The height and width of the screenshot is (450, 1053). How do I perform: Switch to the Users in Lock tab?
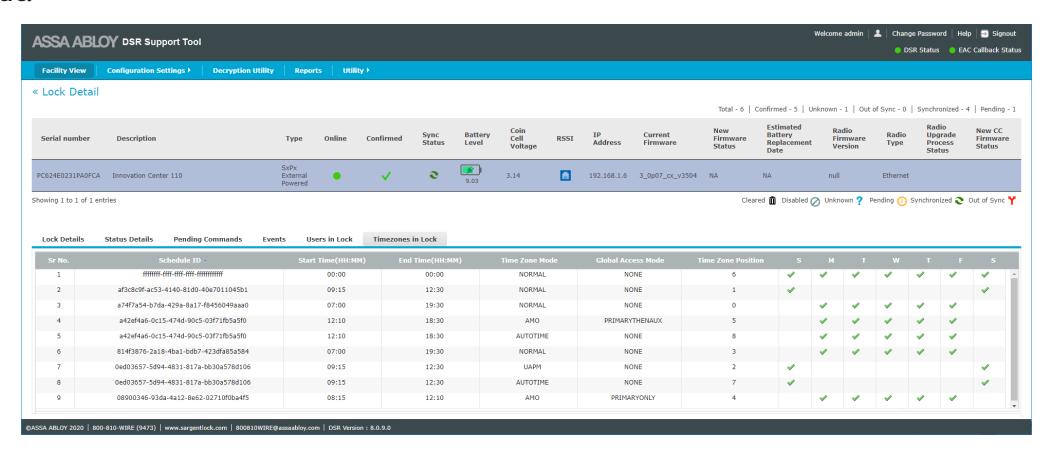[x=329, y=240]
